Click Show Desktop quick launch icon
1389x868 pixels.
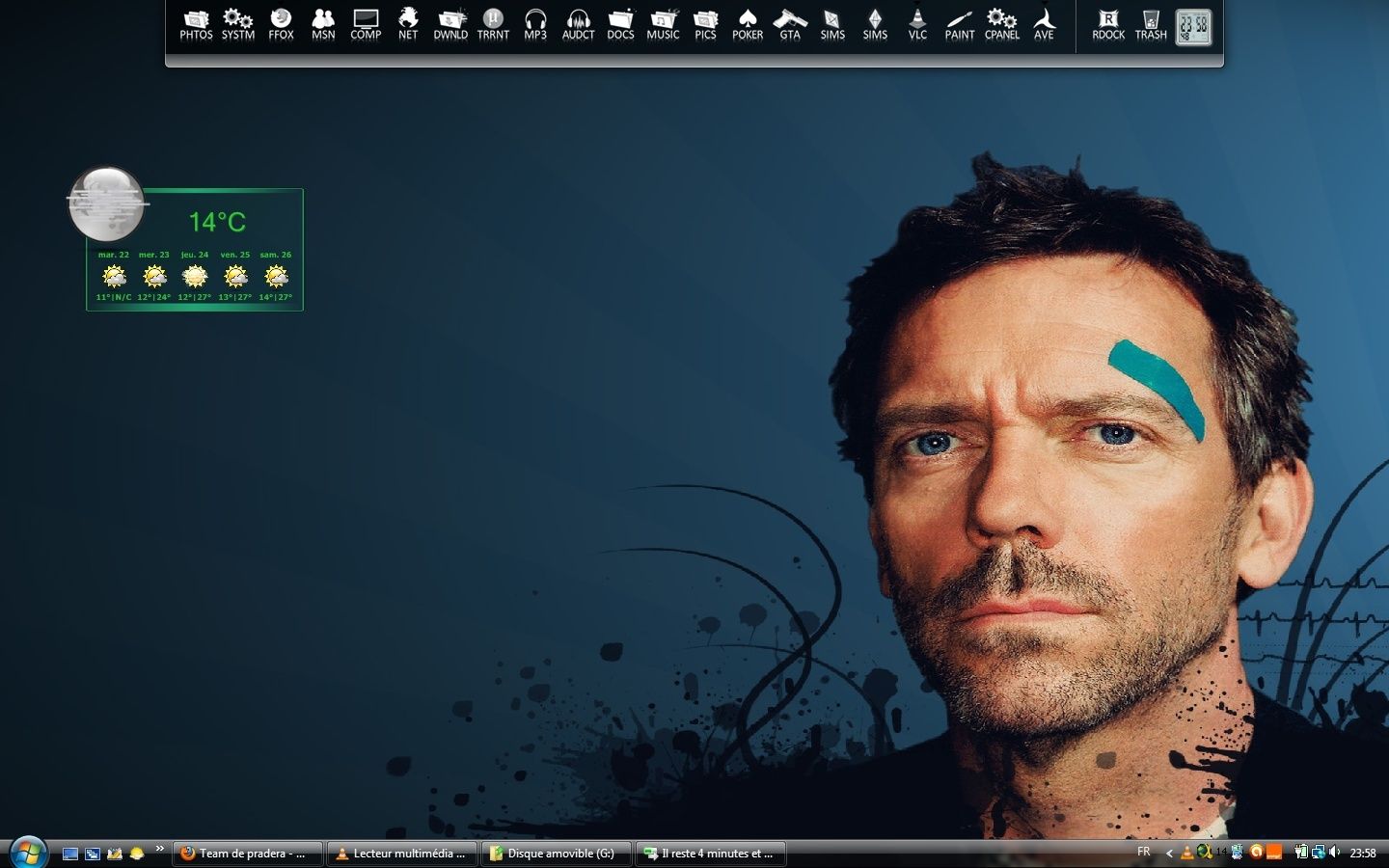click(70, 854)
